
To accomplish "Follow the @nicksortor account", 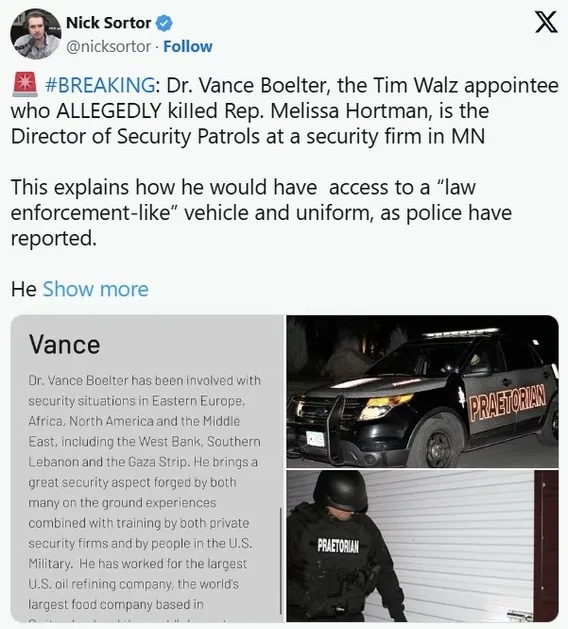I will coord(188,47).
